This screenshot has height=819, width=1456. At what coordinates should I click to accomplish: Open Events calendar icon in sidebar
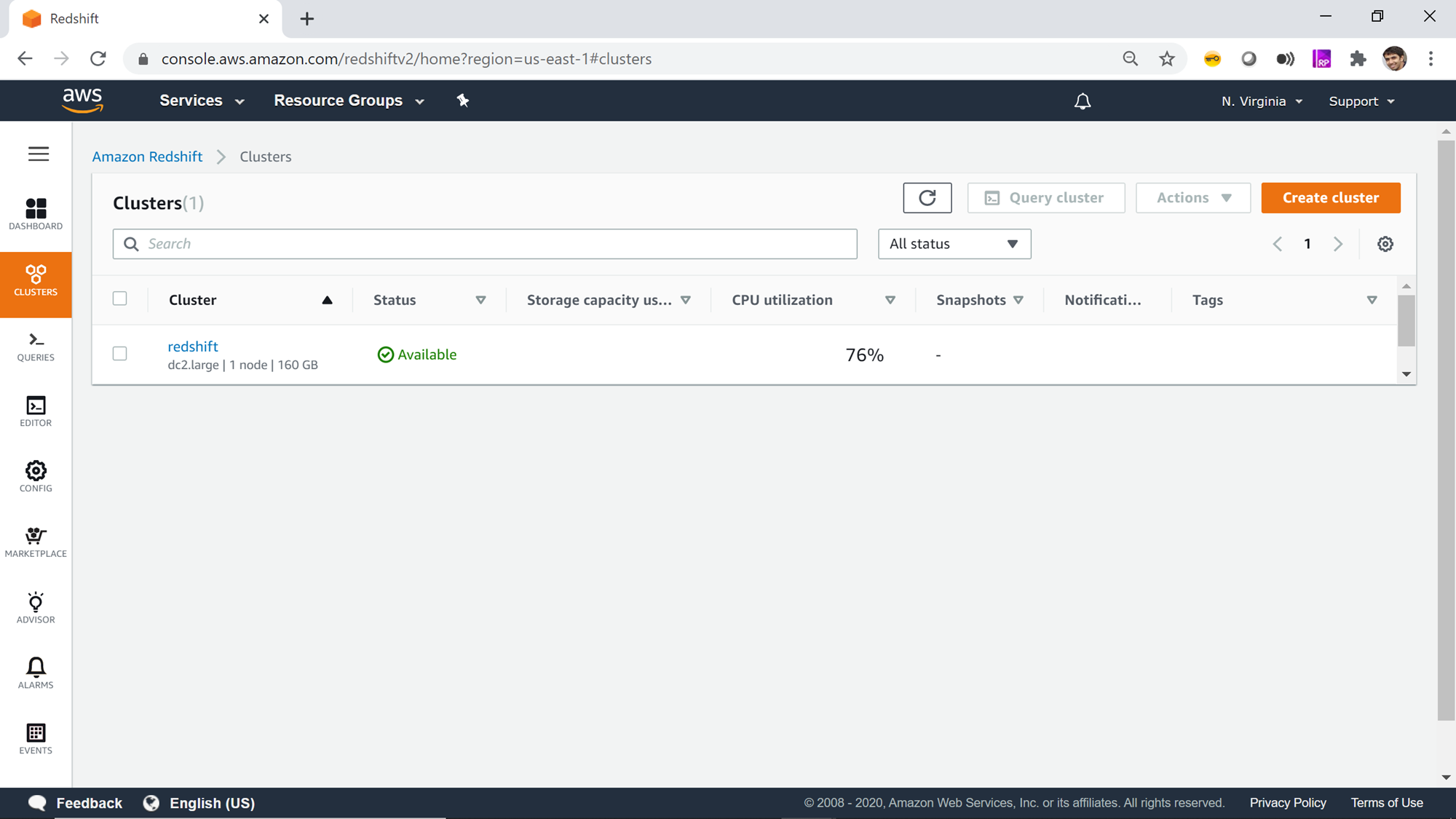coord(36,739)
